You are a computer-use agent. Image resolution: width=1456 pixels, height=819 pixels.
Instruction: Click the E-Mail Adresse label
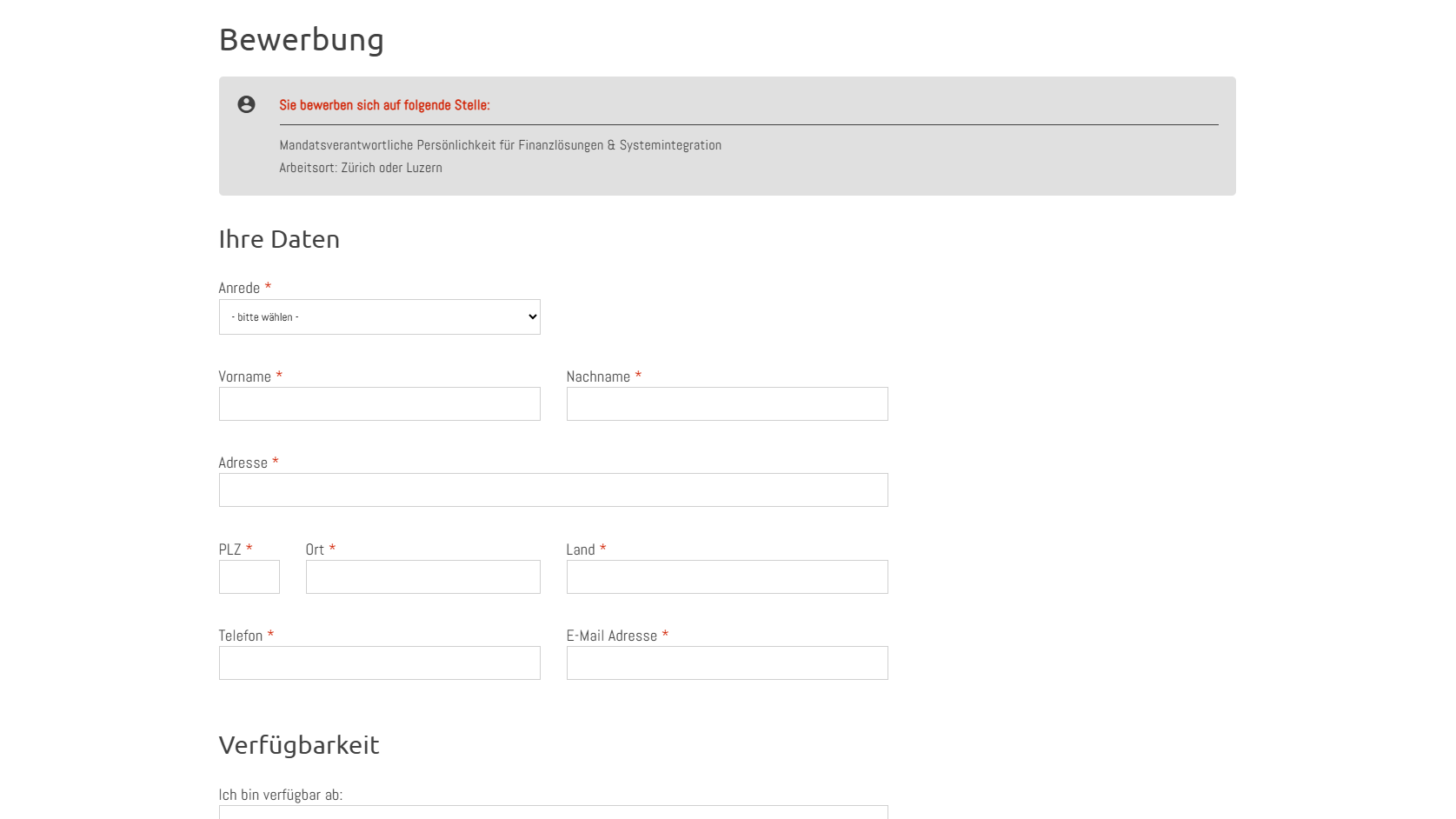click(x=612, y=636)
